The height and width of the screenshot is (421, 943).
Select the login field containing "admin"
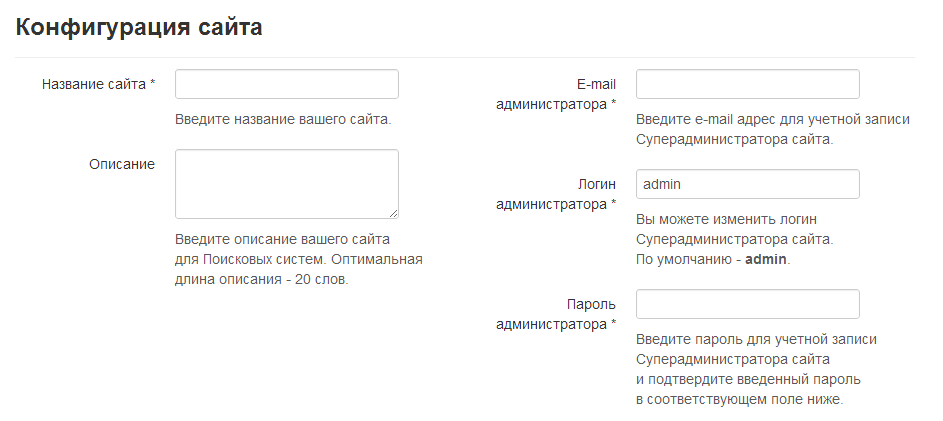pos(748,184)
